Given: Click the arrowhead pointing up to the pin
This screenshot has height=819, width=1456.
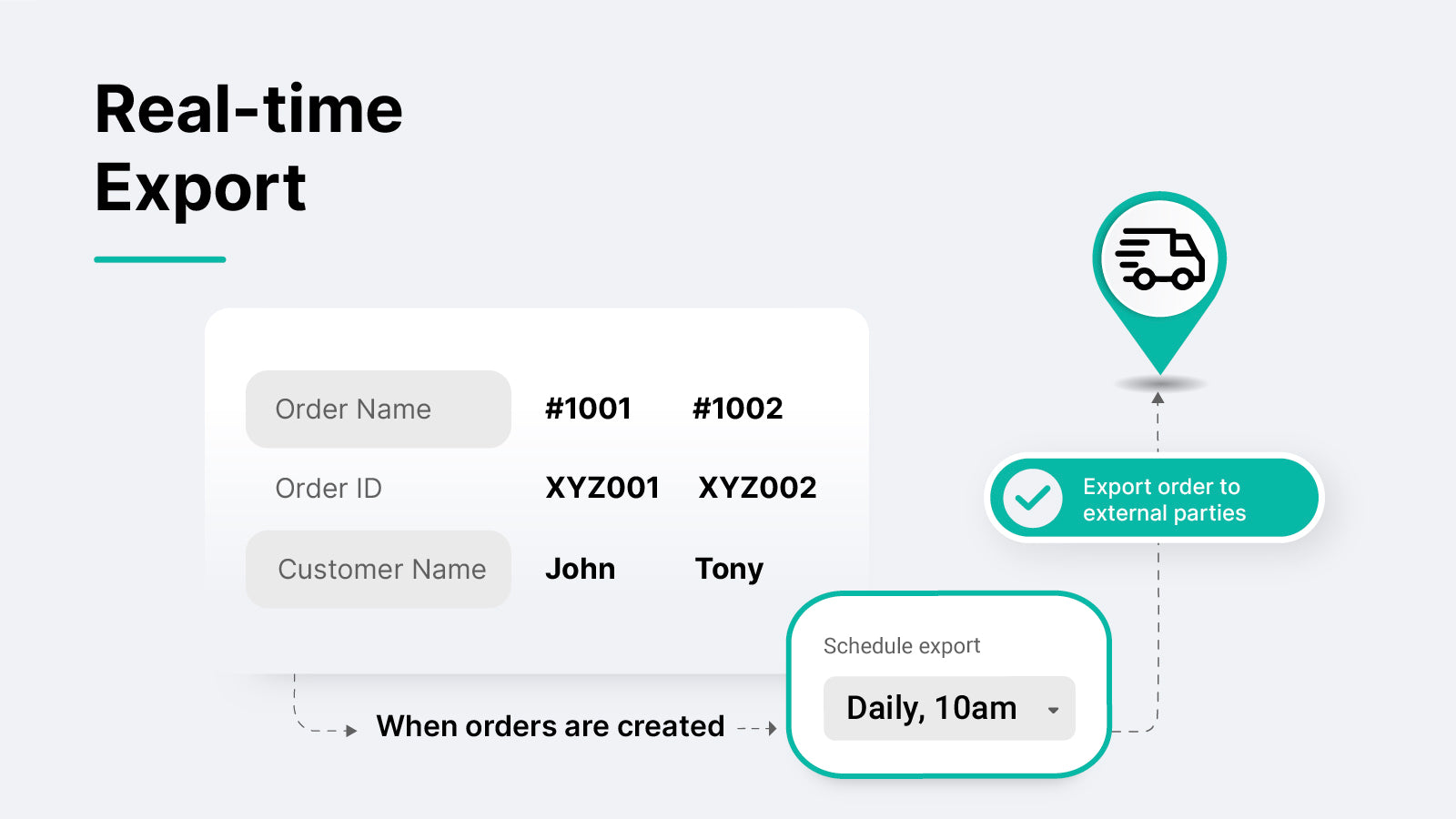Looking at the screenshot, I should coord(1158,399).
